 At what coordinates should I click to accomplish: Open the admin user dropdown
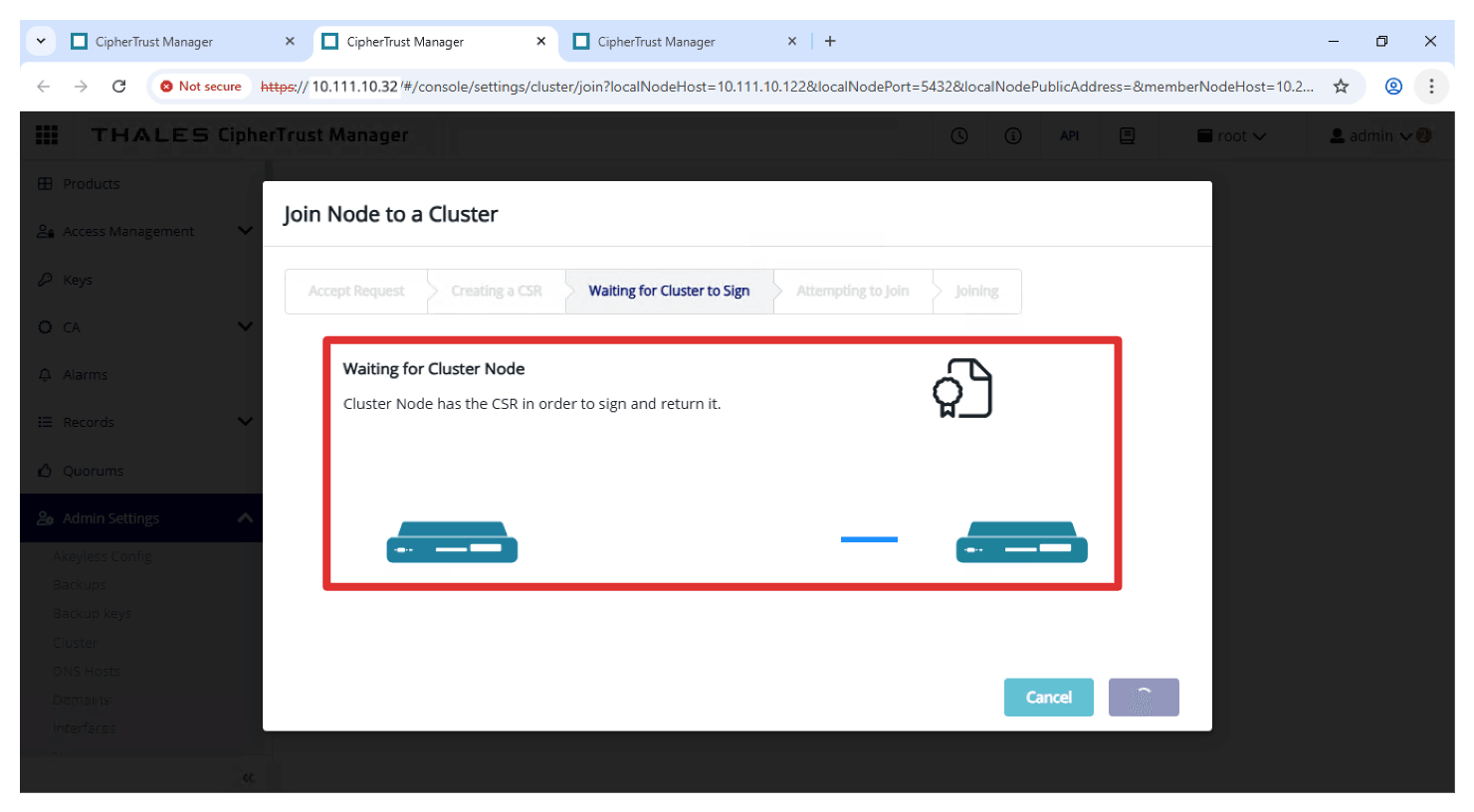(x=1370, y=136)
